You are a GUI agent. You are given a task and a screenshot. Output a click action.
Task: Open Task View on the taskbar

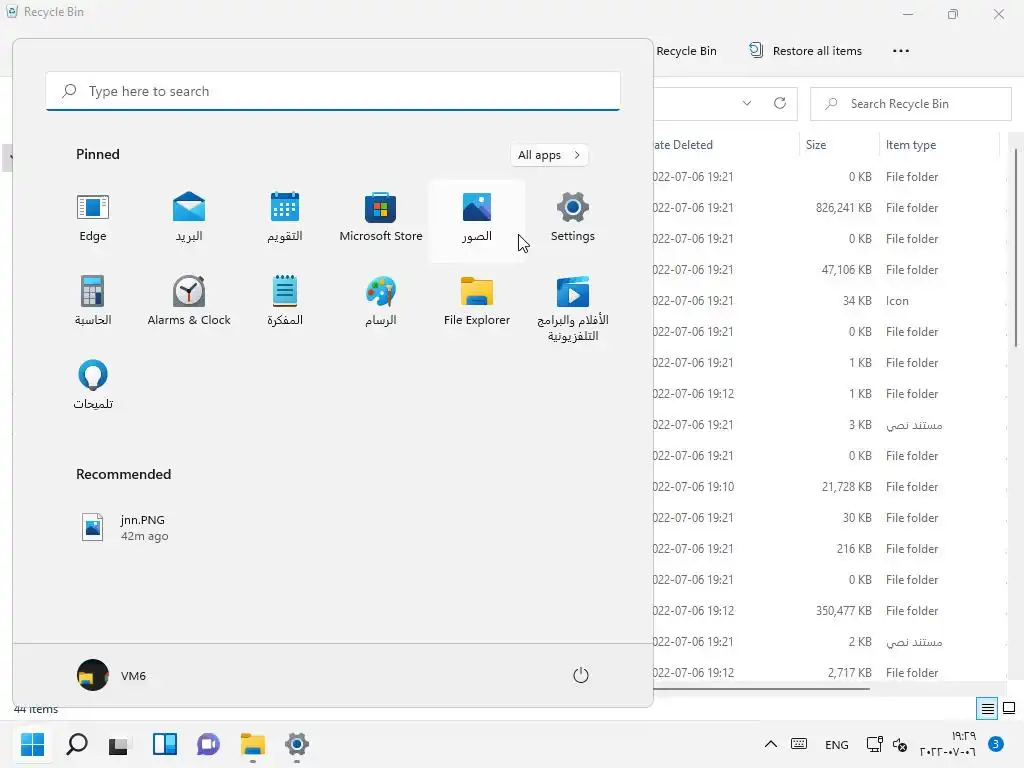click(x=119, y=744)
